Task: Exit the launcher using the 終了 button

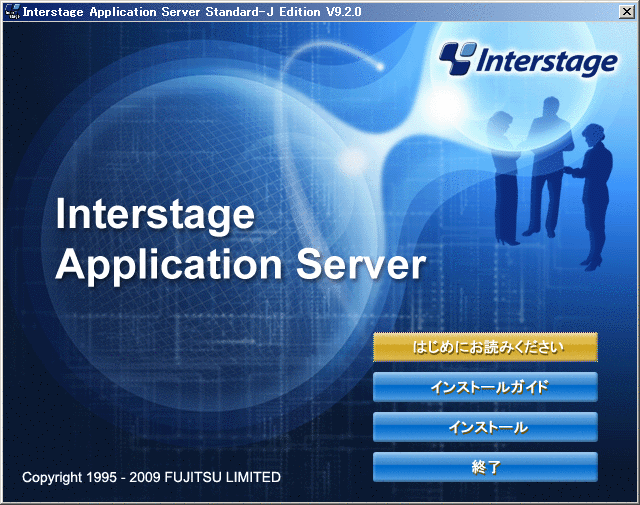Action: pos(485,467)
